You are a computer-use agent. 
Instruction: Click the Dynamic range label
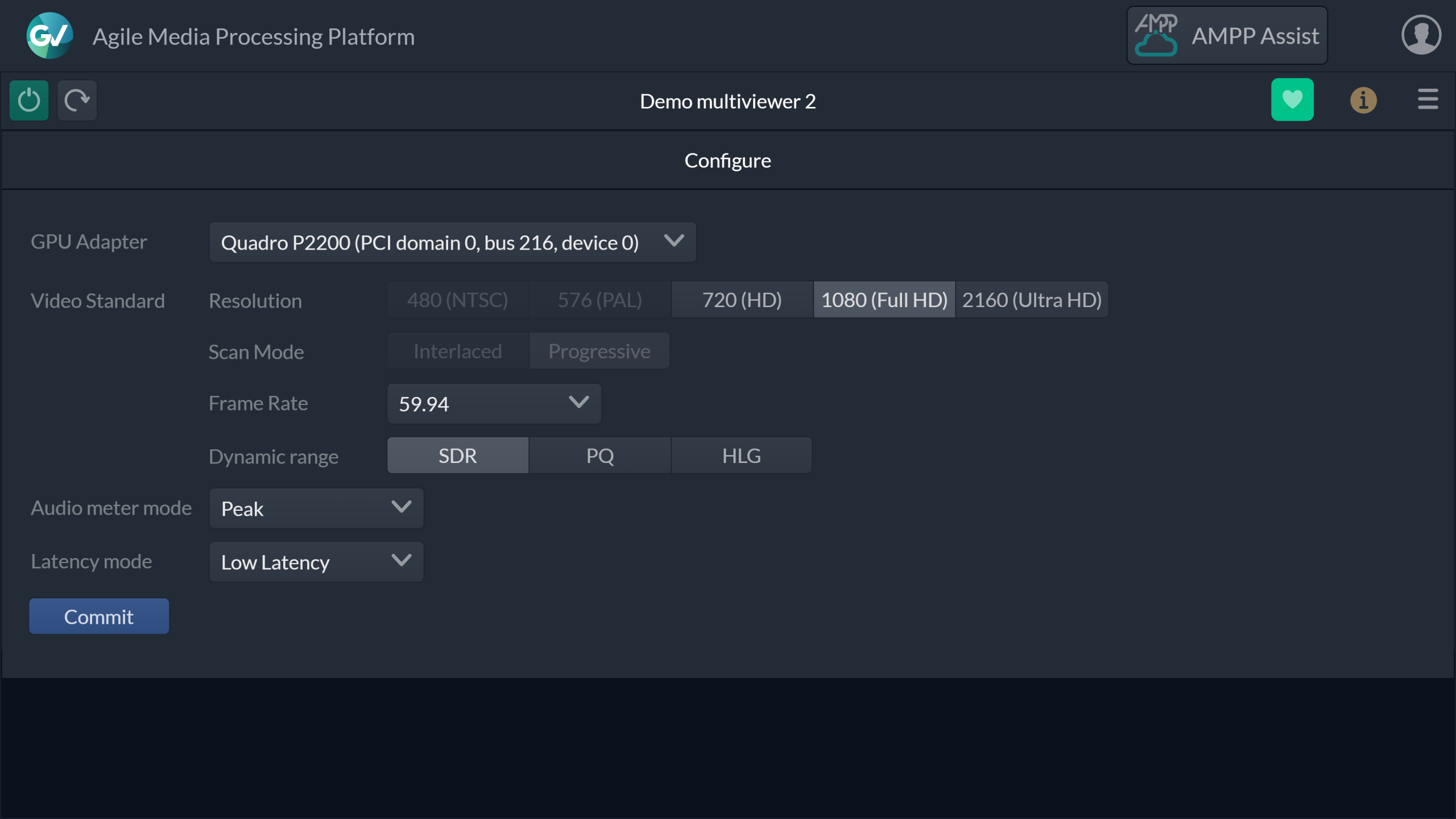(274, 457)
